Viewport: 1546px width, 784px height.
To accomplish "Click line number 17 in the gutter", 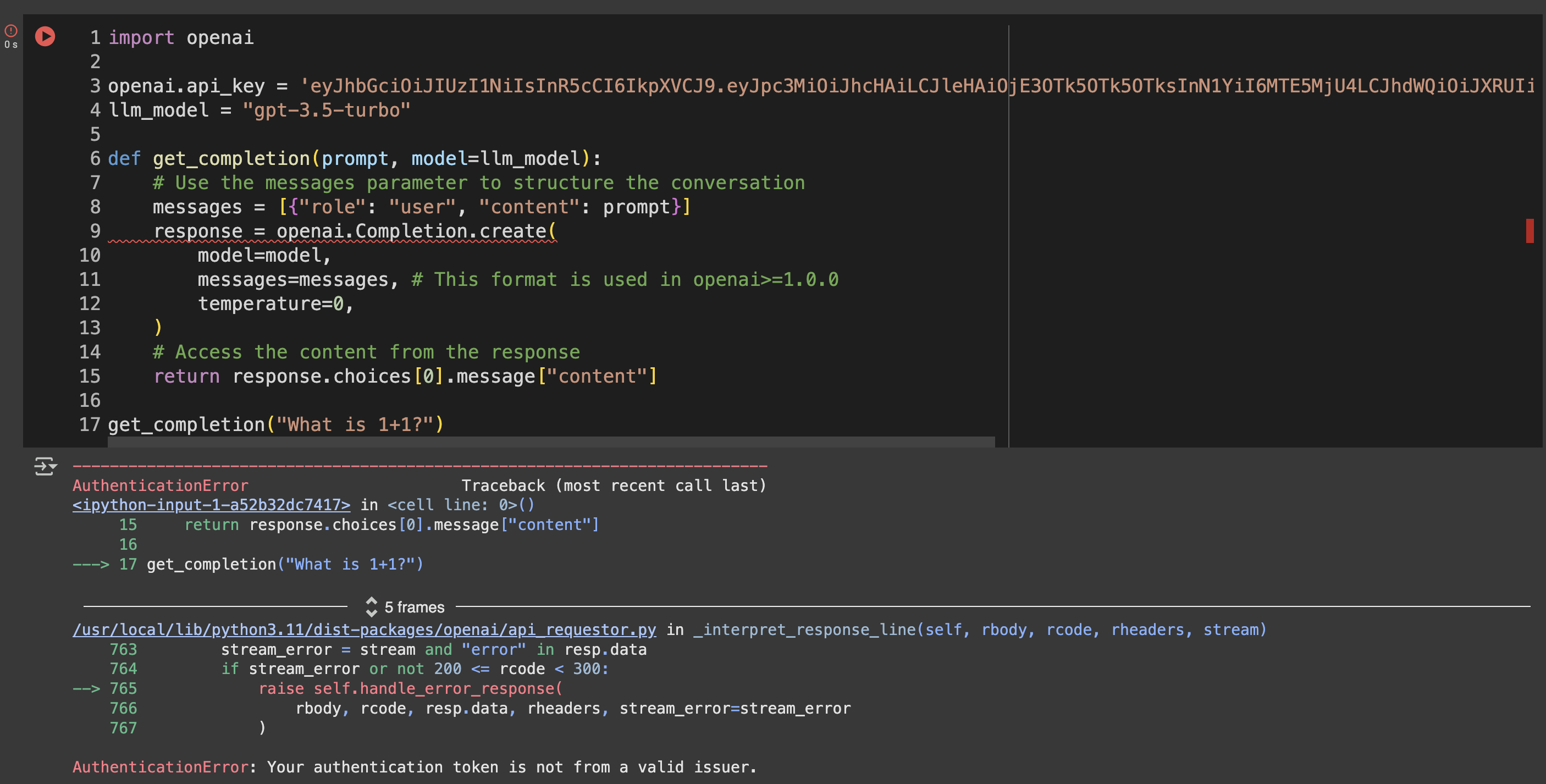I will coord(90,424).
